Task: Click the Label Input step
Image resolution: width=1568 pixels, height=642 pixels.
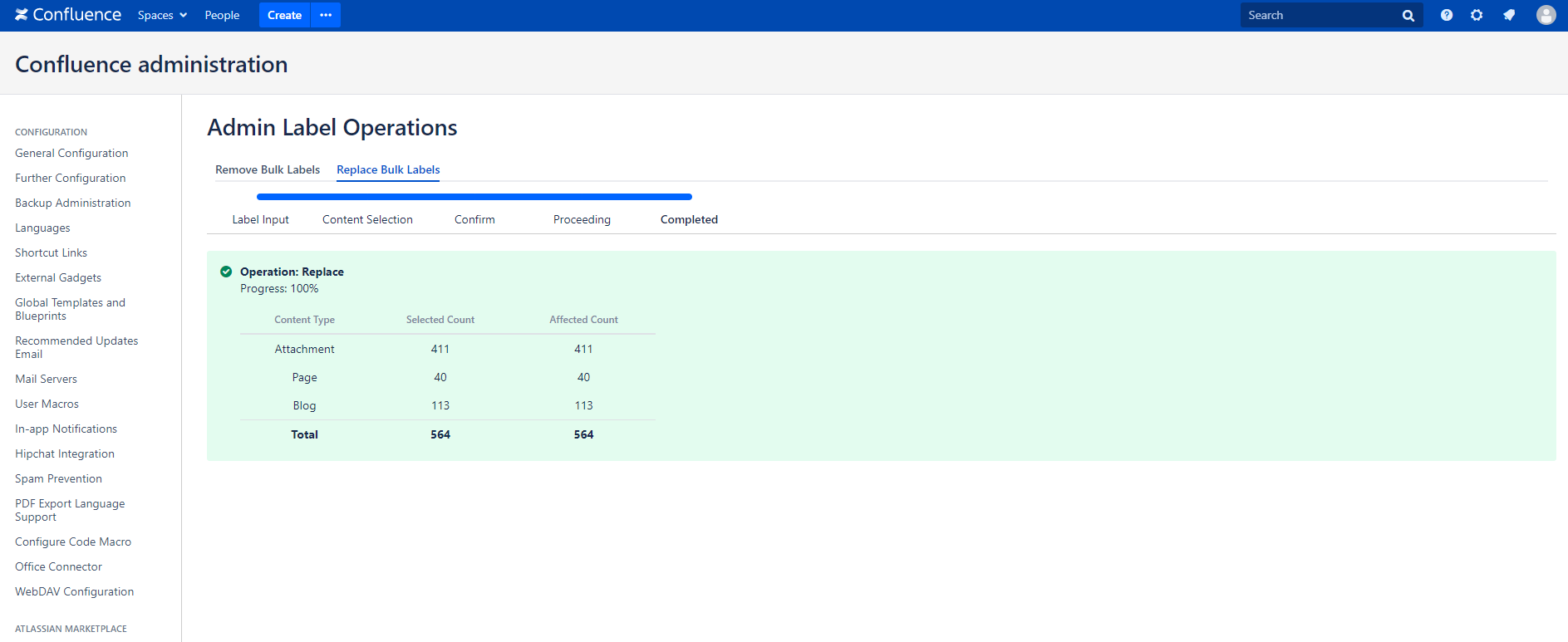Action: click(x=260, y=219)
